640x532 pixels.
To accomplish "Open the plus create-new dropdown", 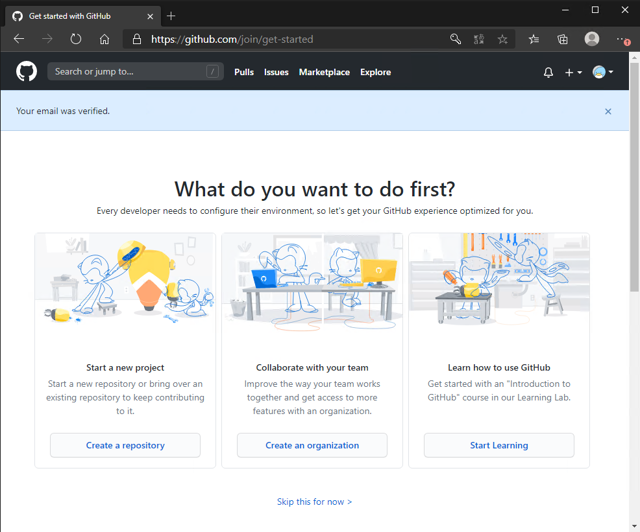I will [x=573, y=72].
